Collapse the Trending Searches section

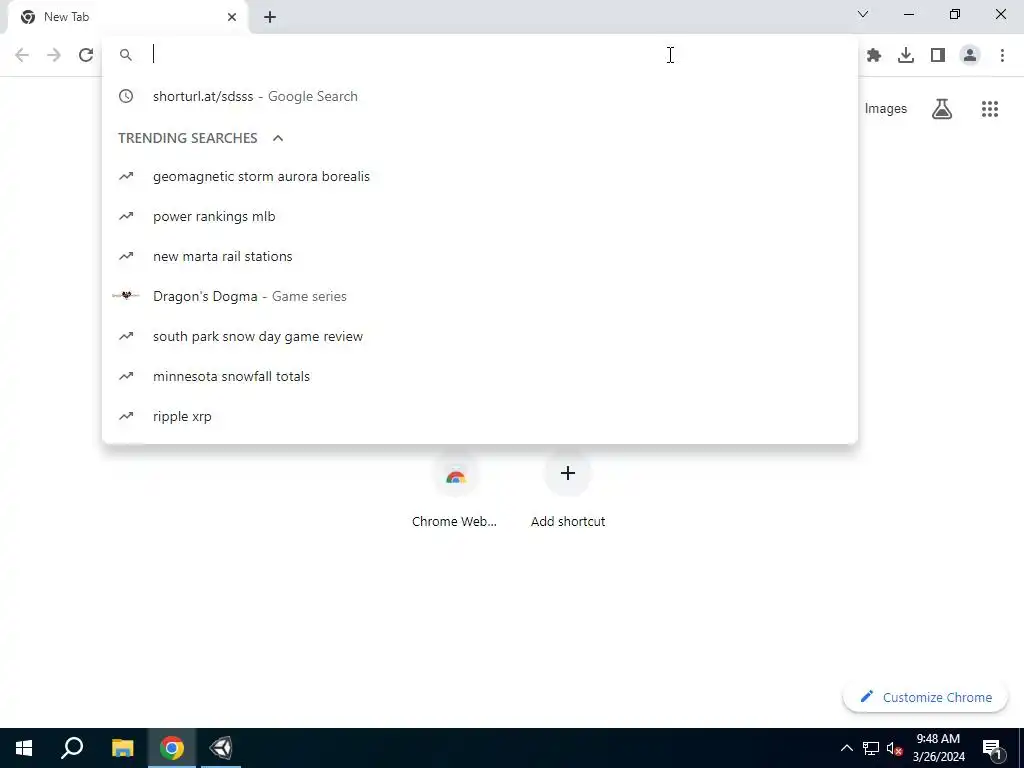tap(278, 138)
